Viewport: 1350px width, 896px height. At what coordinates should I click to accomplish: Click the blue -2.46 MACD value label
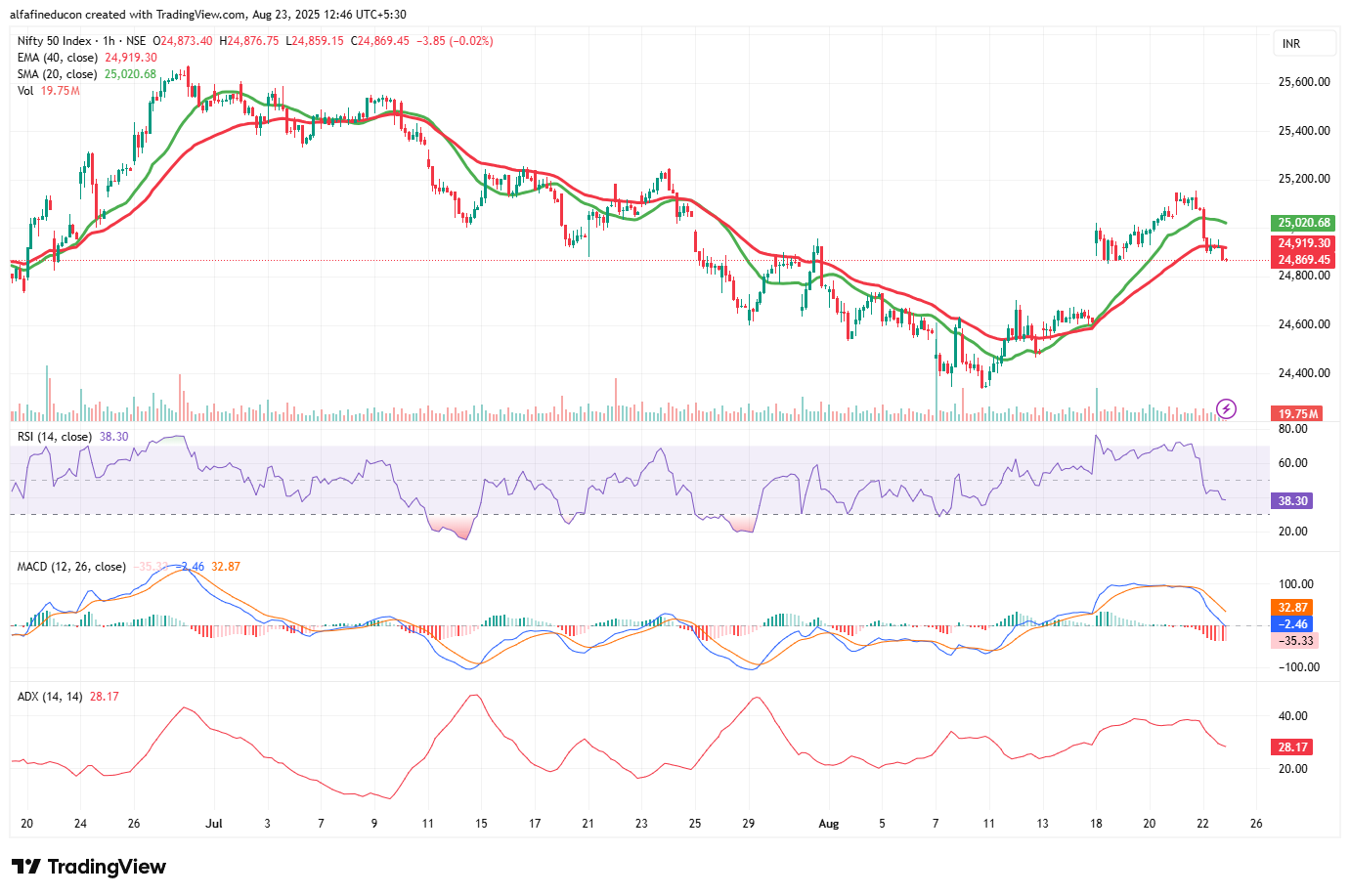(1291, 624)
